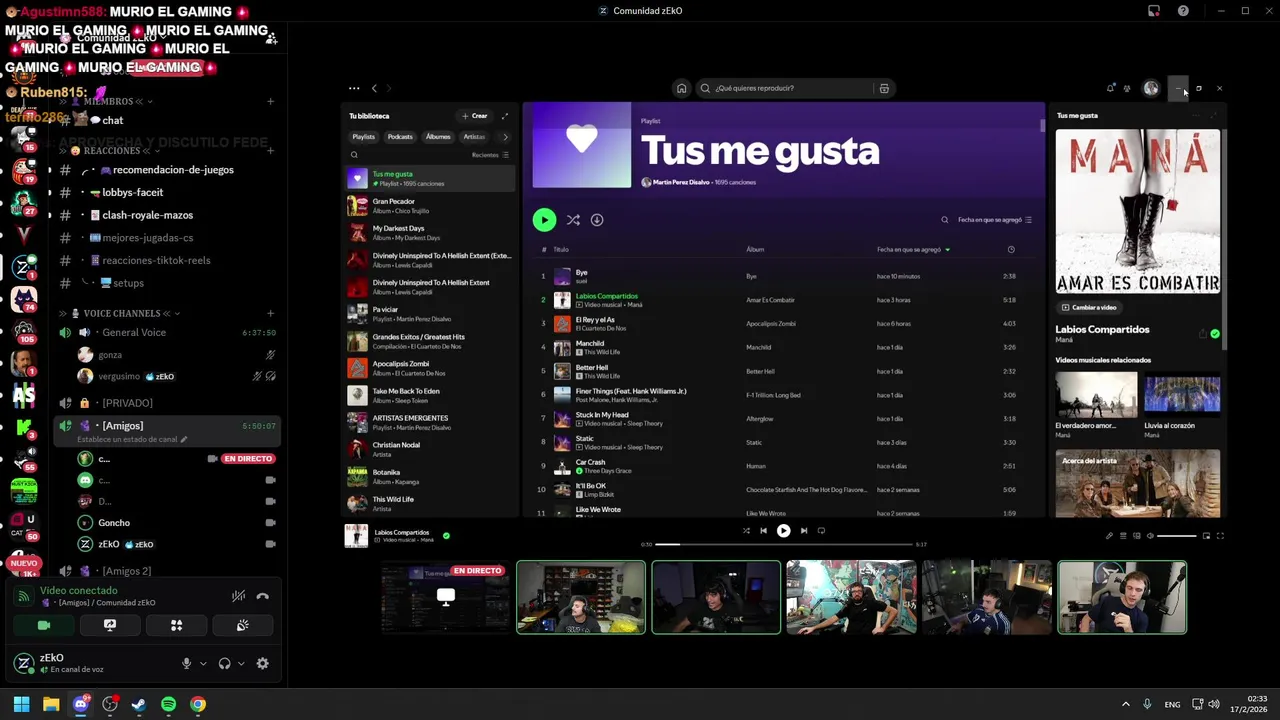Toggle repeat in bottom player bar

point(821,531)
